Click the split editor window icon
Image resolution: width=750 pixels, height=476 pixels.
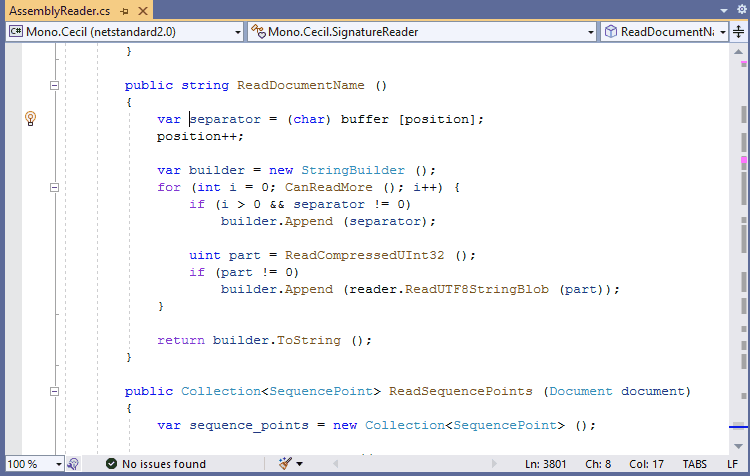(x=739, y=32)
